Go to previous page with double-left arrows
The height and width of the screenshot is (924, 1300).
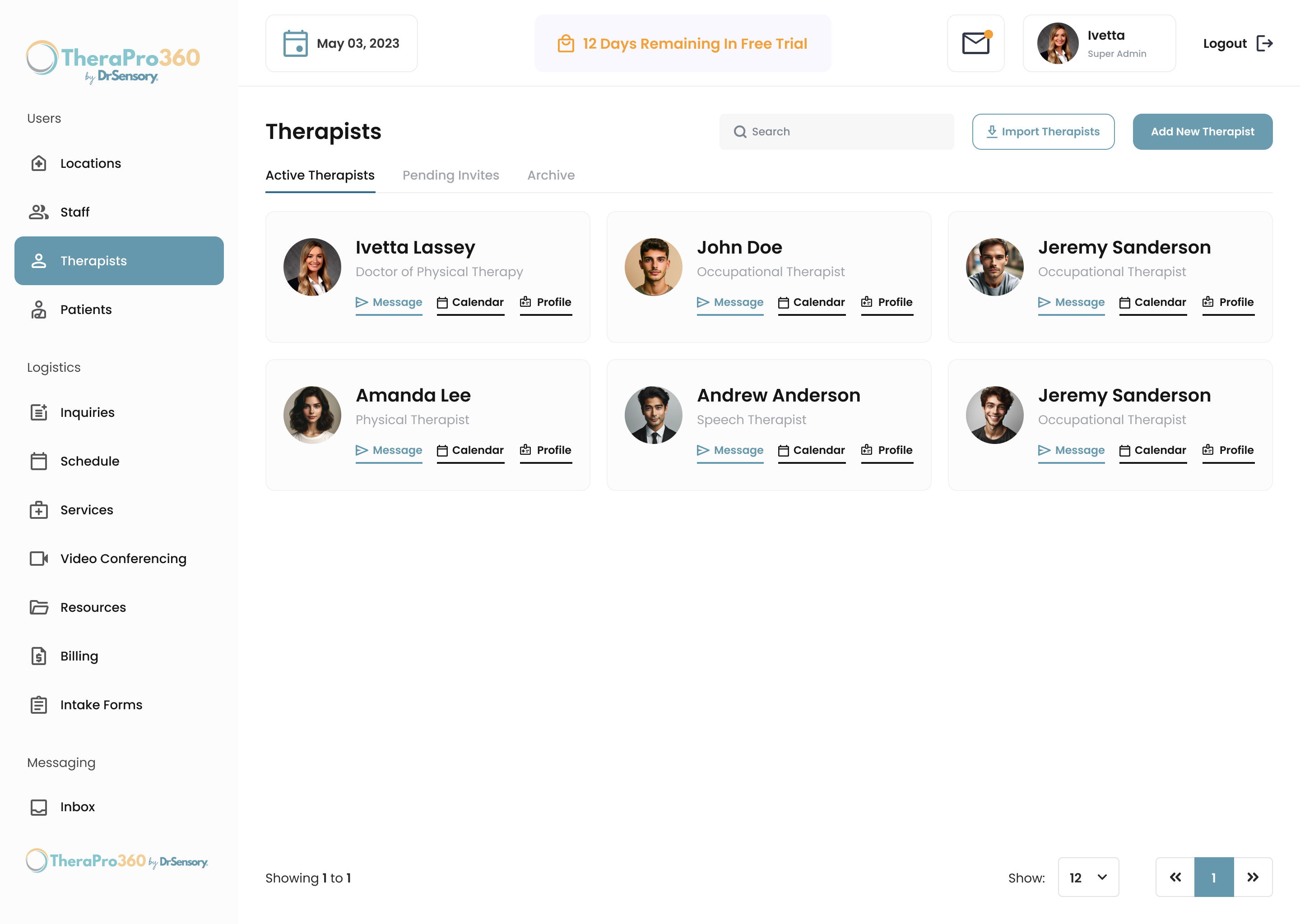click(1175, 878)
